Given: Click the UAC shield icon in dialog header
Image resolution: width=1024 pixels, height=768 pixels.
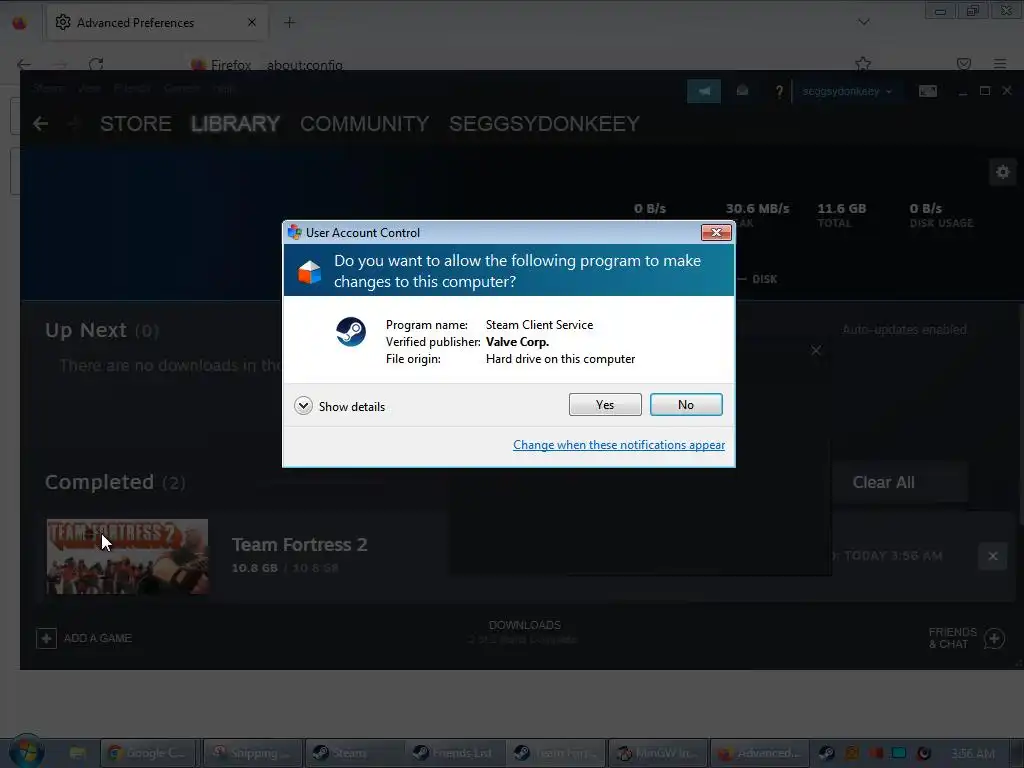Looking at the screenshot, I should click(x=310, y=272).
